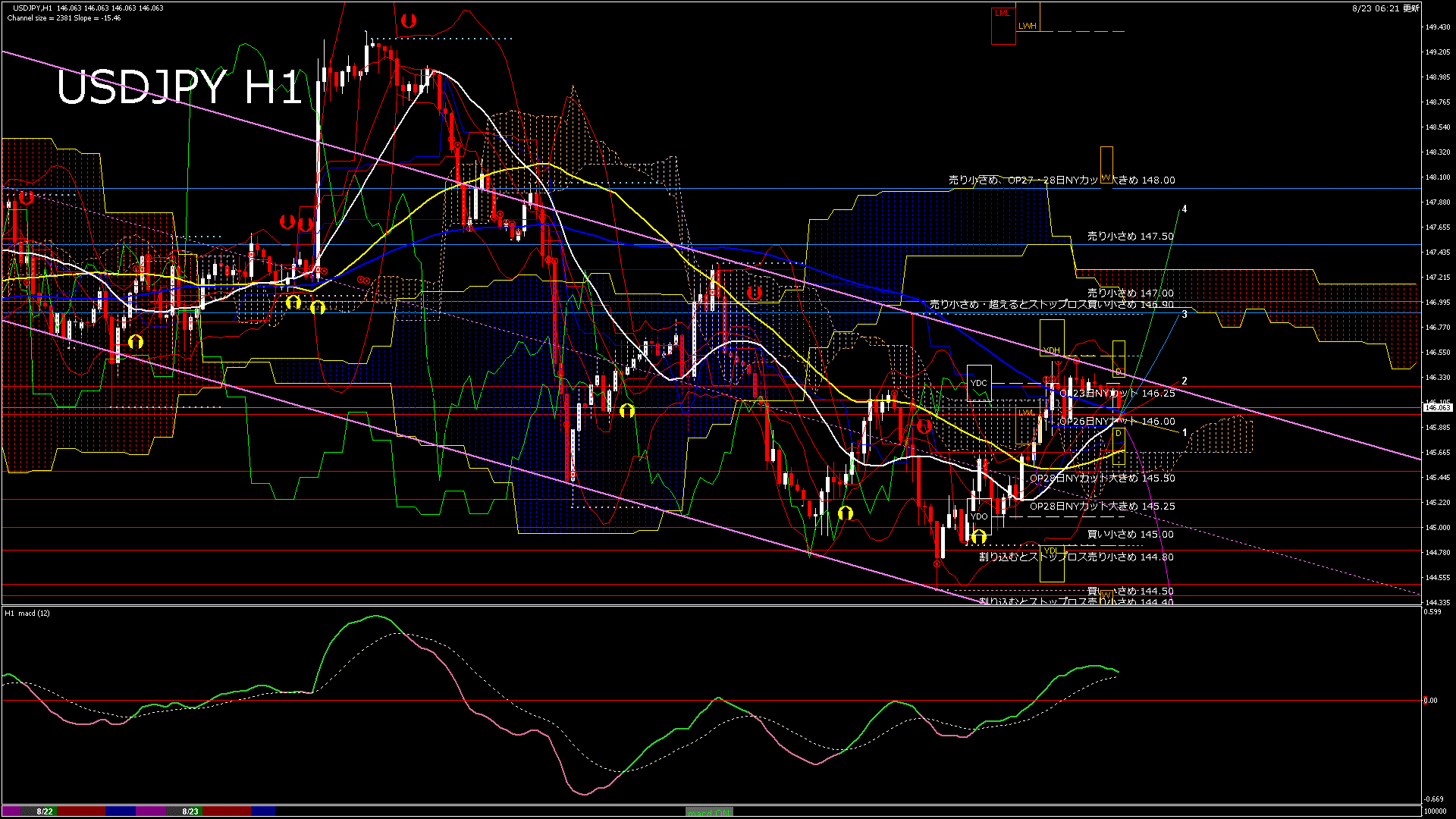The height and width of the screenshot is (819, 1456).
Task: Click the topmost red down-arrow signal marker
Action: click(x=409, y=20)
